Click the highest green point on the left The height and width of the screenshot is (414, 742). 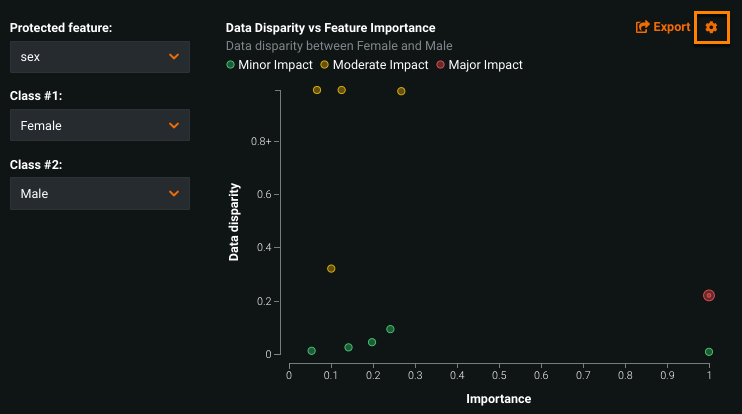pyautogui.click(x=390, y=329)
